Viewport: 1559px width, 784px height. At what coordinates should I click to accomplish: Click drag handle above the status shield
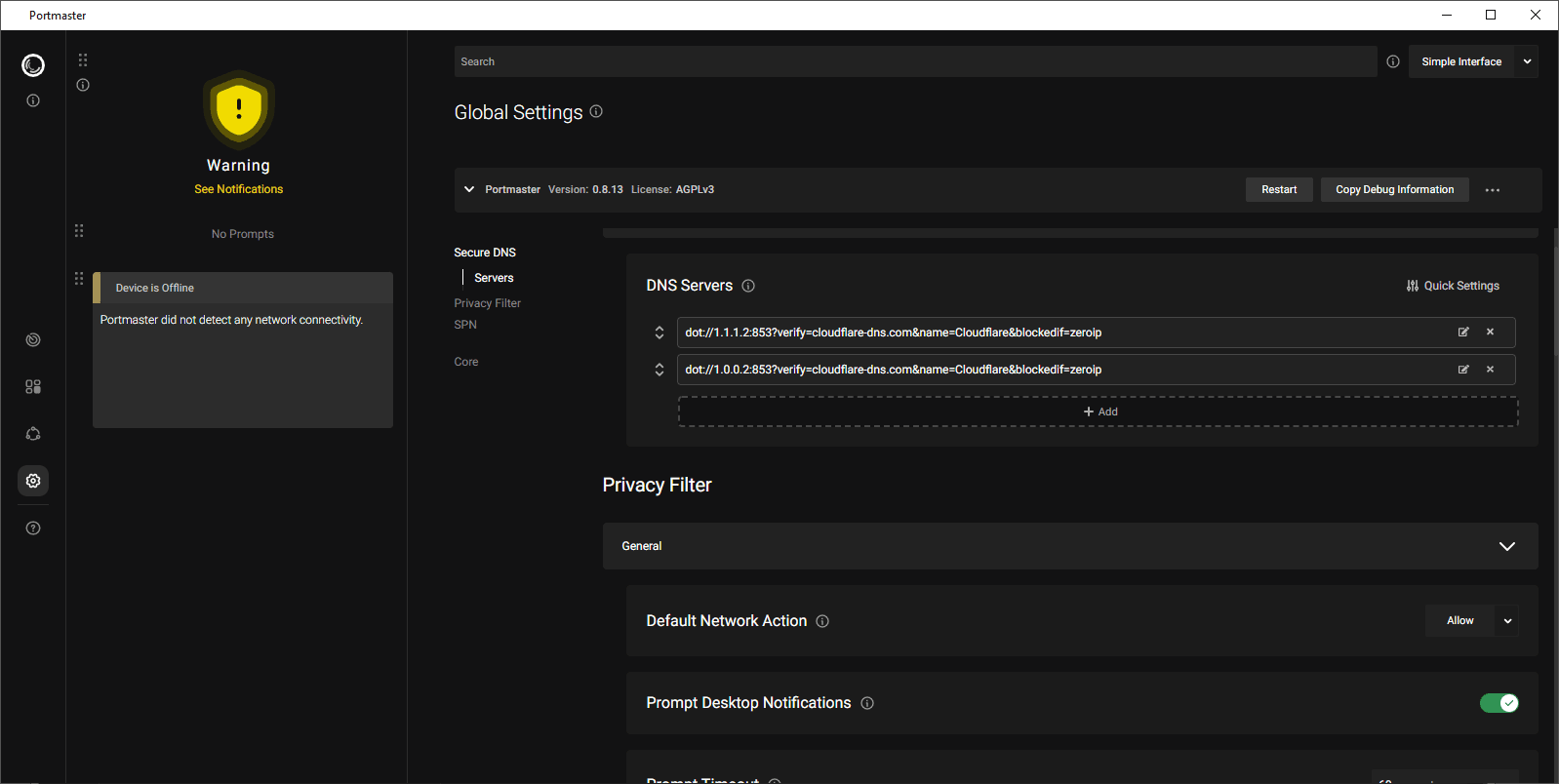coord(83,60)
